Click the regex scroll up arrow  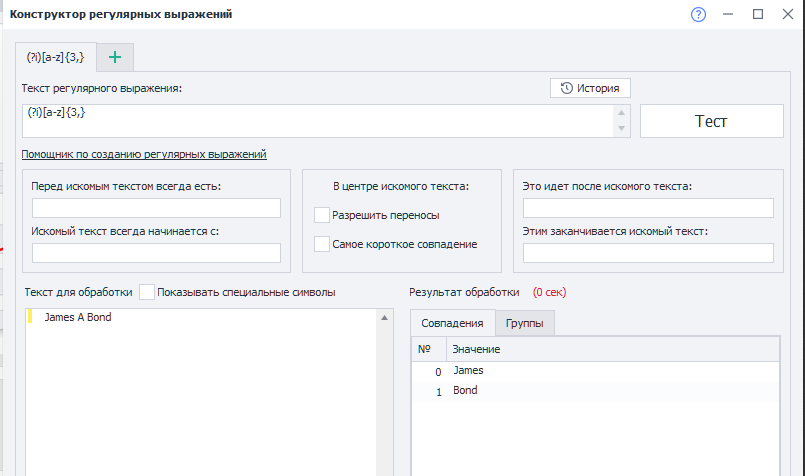[x=621, y=112]
